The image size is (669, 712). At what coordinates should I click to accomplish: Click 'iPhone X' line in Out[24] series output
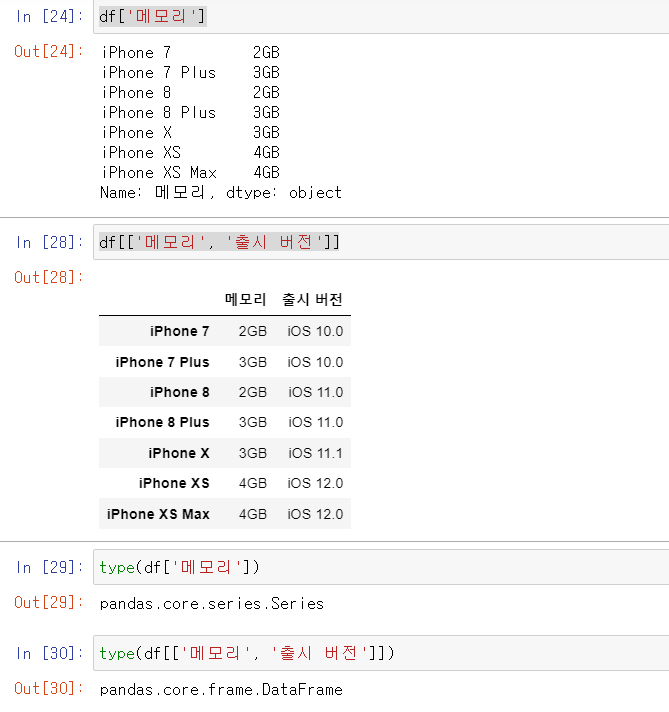point(190,132)
